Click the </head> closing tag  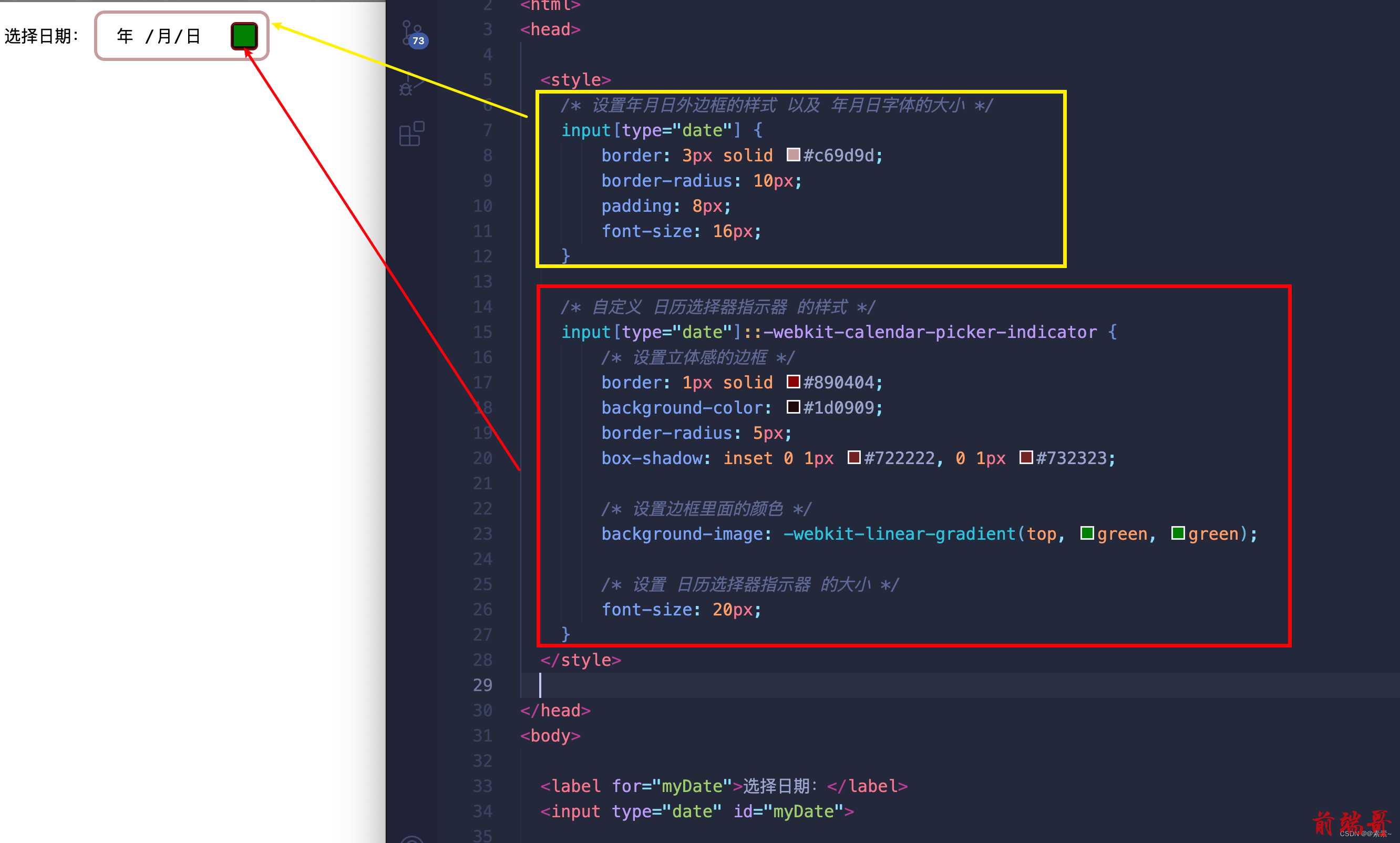555,711
